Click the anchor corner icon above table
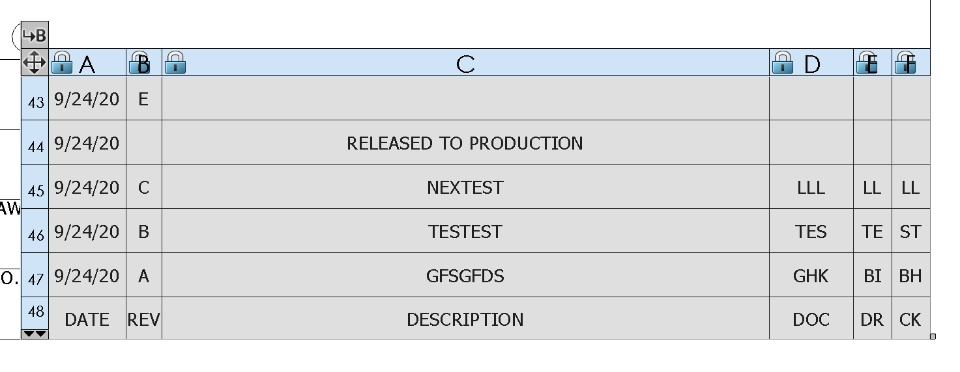 coord(34,35)
